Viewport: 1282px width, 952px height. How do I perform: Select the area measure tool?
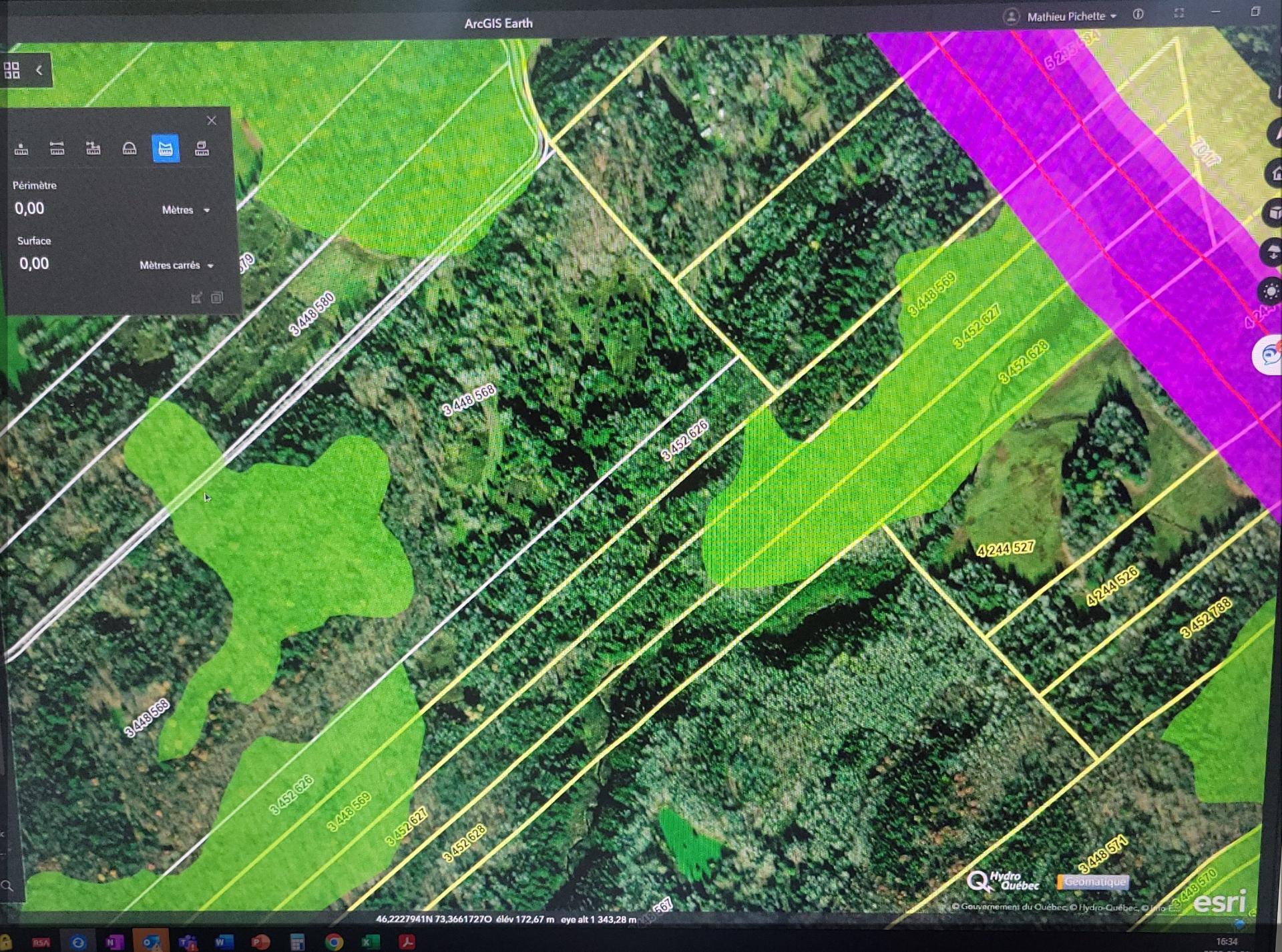click(x=166, y=148)
